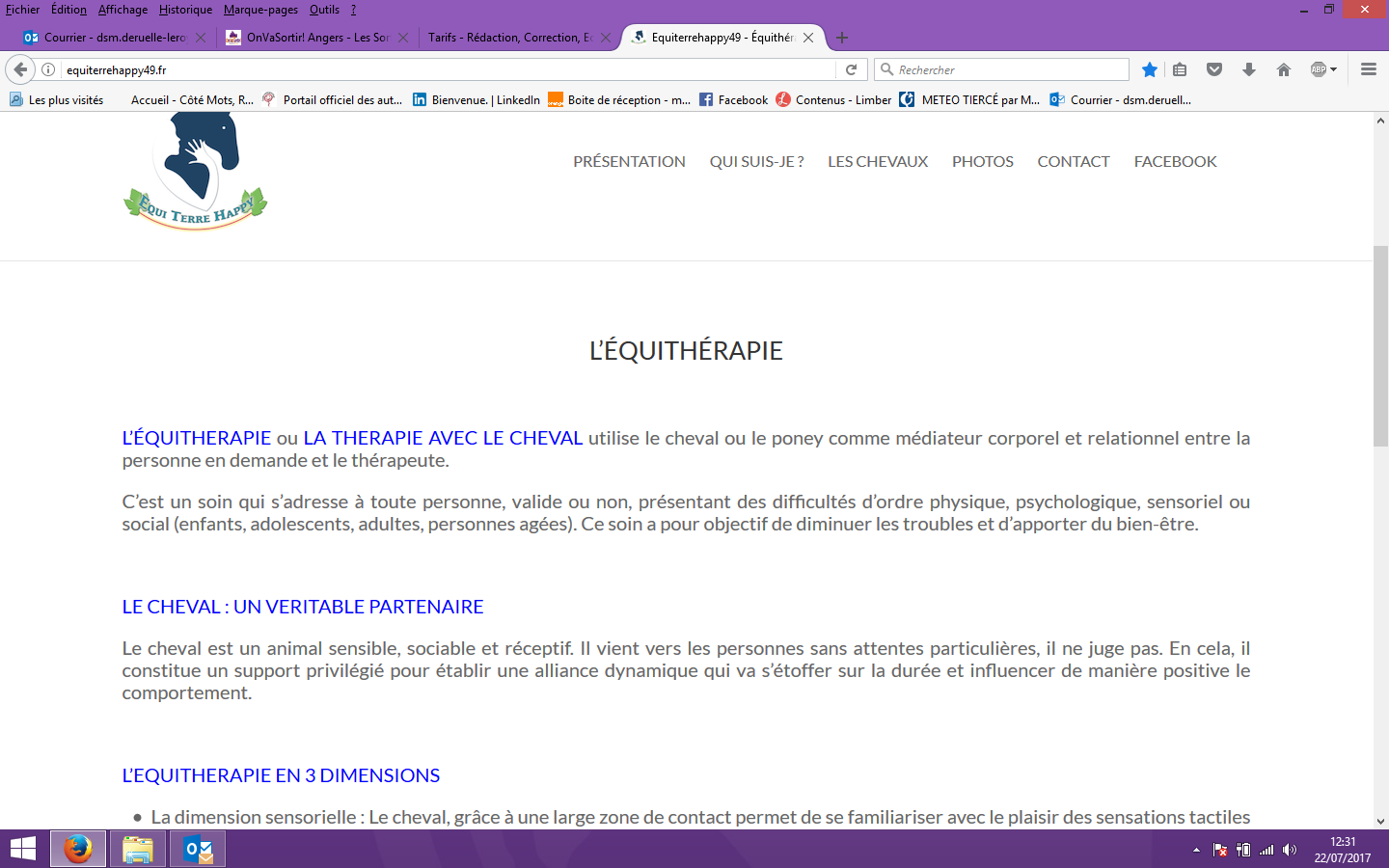
Task: Expand the Adblock Plus dropdown arrow
Action: coord(1334,69)
